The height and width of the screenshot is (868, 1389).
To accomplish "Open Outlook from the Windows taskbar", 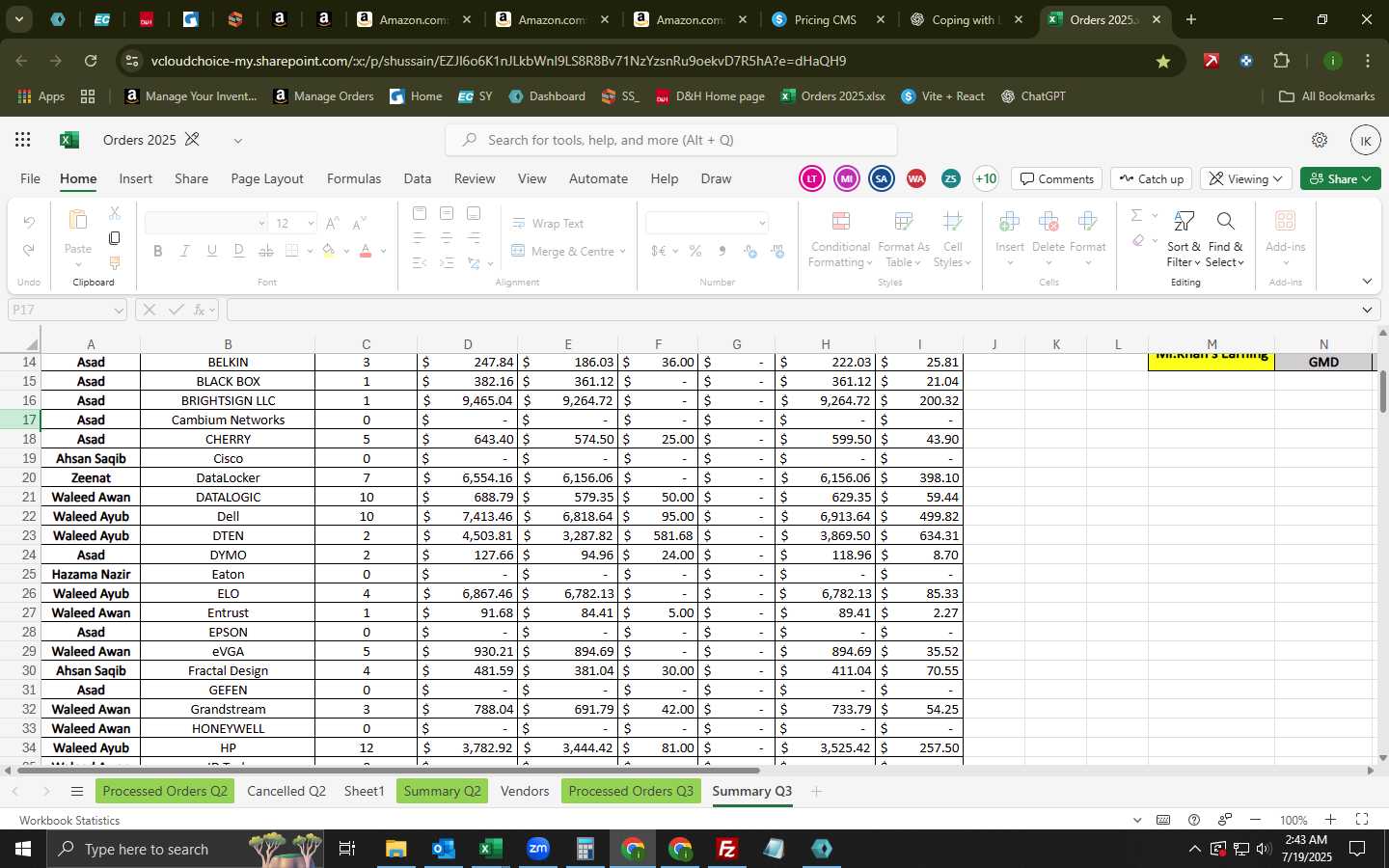I will point(443,849).
